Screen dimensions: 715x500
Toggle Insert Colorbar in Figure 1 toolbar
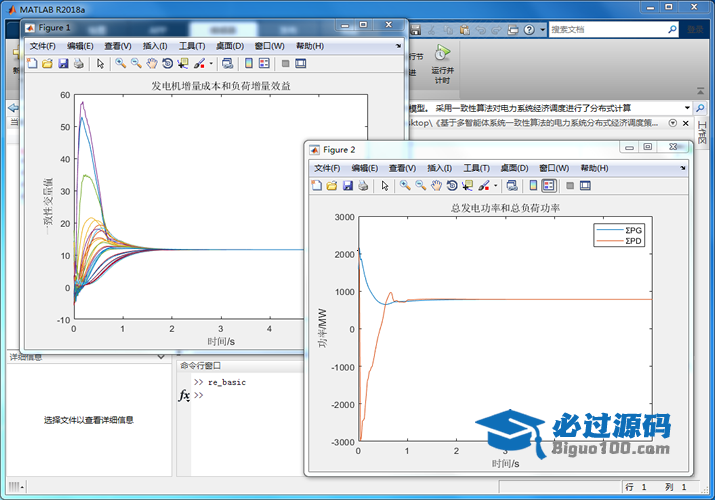coord(249,63)
